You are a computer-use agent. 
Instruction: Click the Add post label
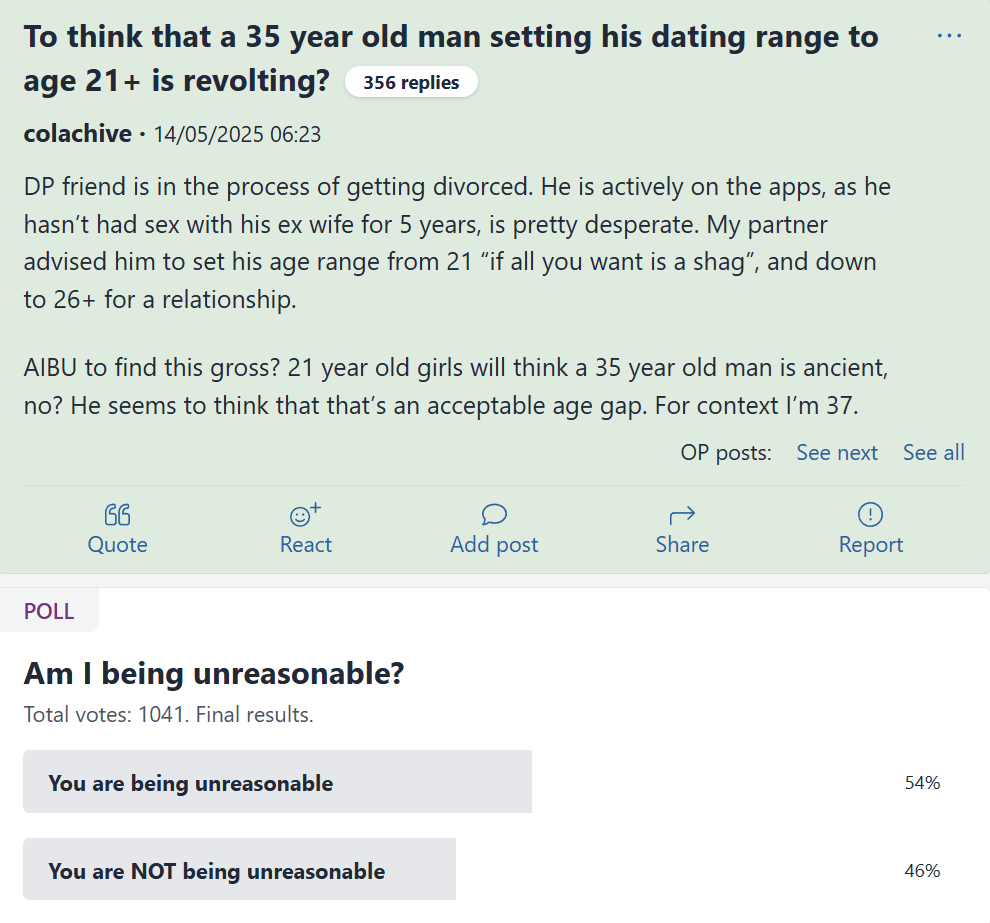point(494,544)
